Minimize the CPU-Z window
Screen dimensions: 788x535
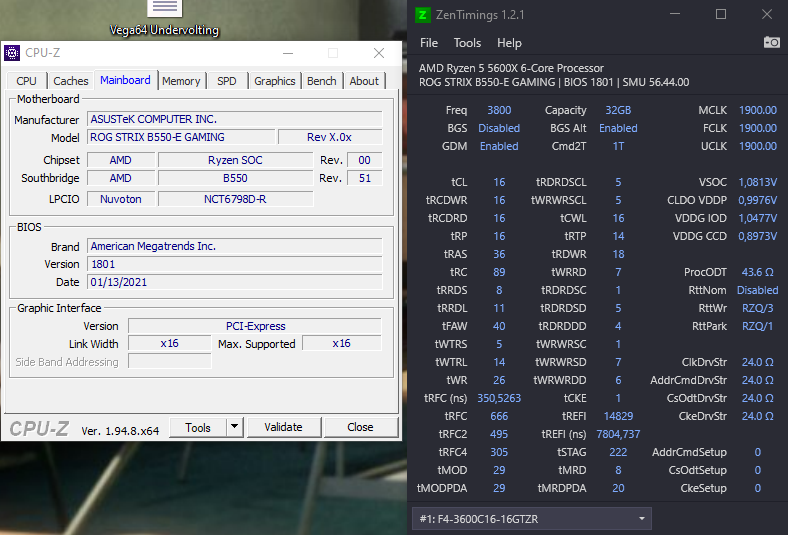pyautogui.click(x=288, y=53)
